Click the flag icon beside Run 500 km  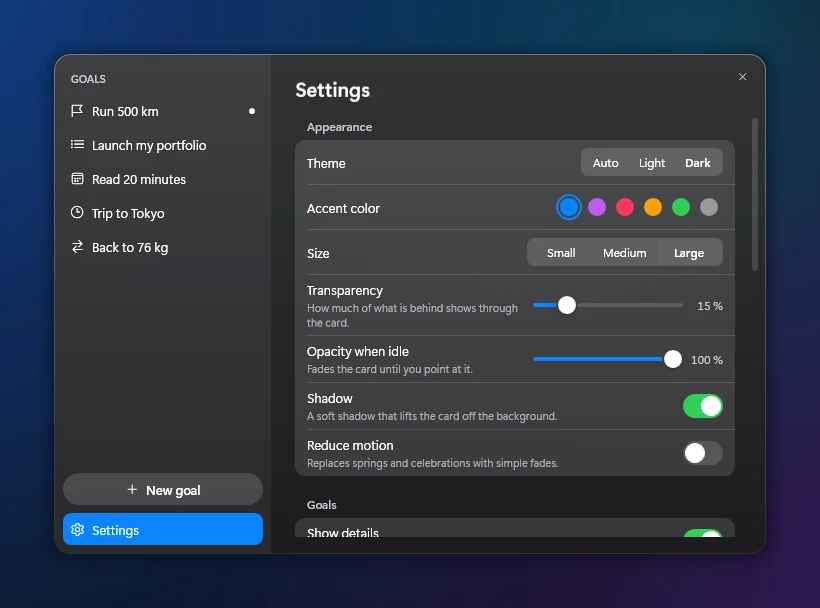click(x=77, y=111)
